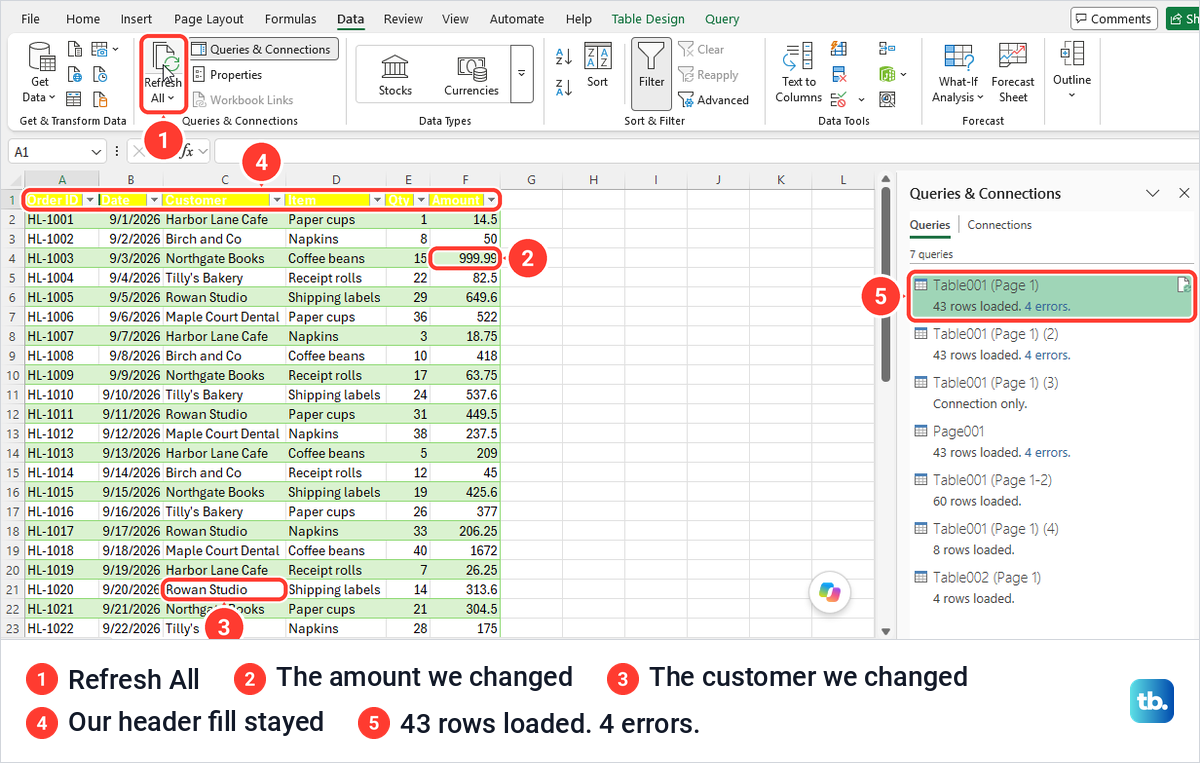Select the Table001 (Page 1-2) query
This screenshot has height=763, width=1200.
1052,490
